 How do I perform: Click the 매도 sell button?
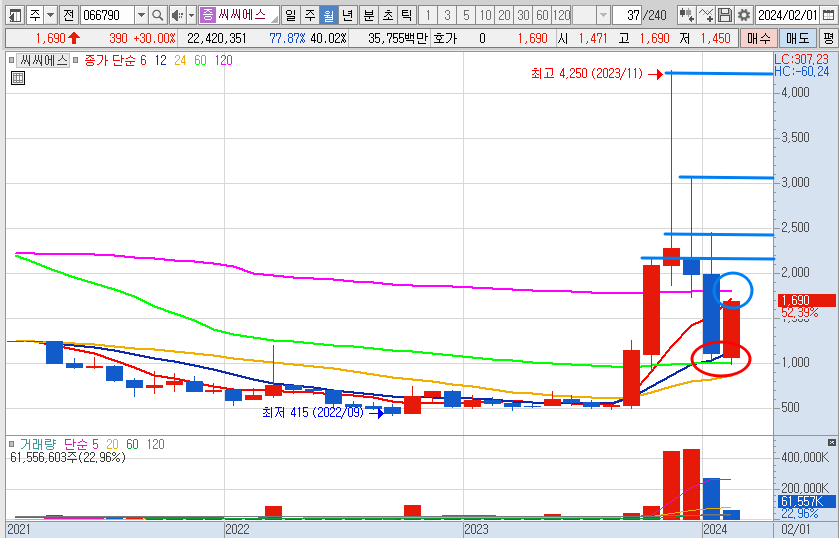797,39
